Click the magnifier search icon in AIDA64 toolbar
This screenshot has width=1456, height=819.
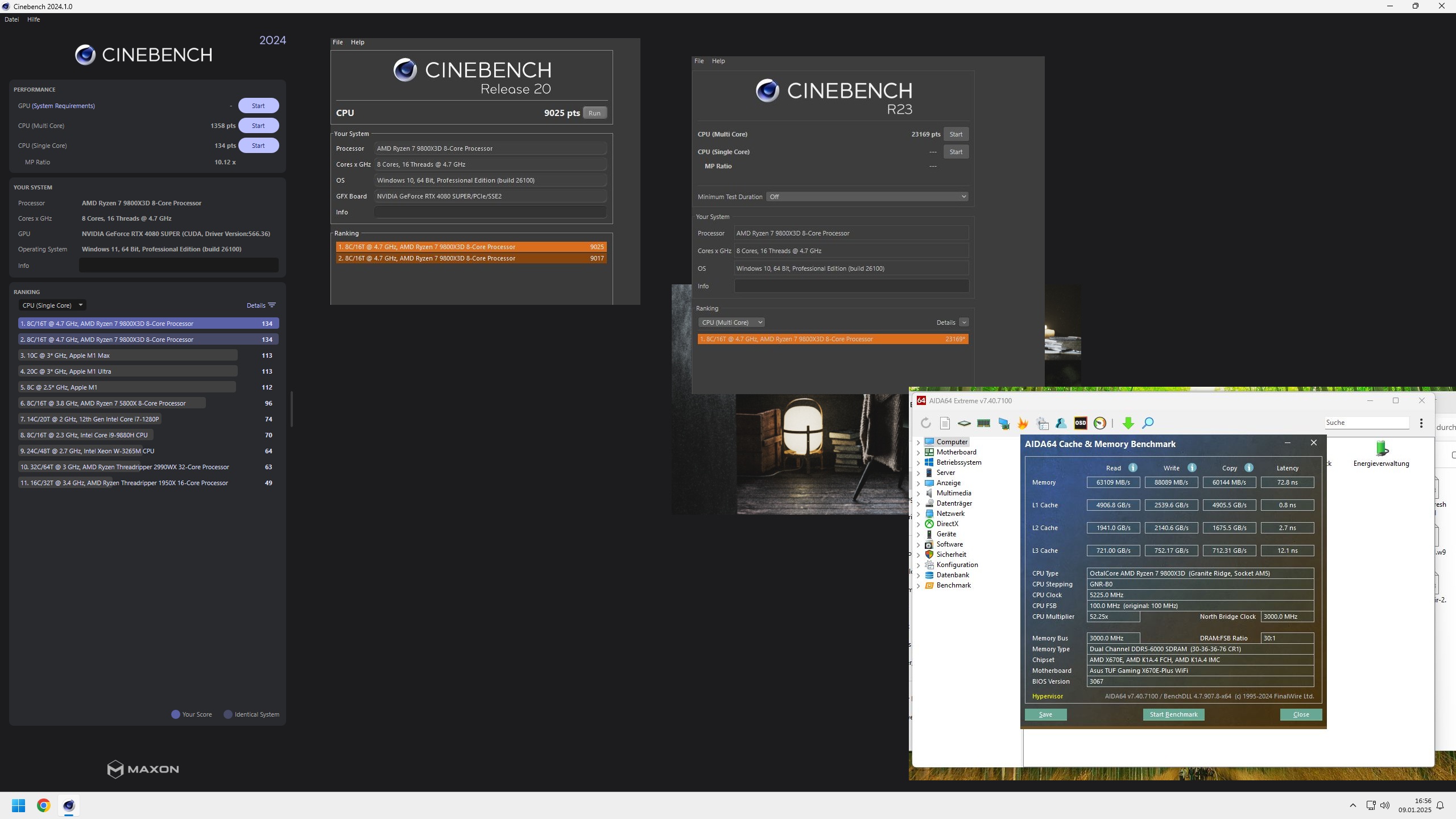pos(1148,423)
